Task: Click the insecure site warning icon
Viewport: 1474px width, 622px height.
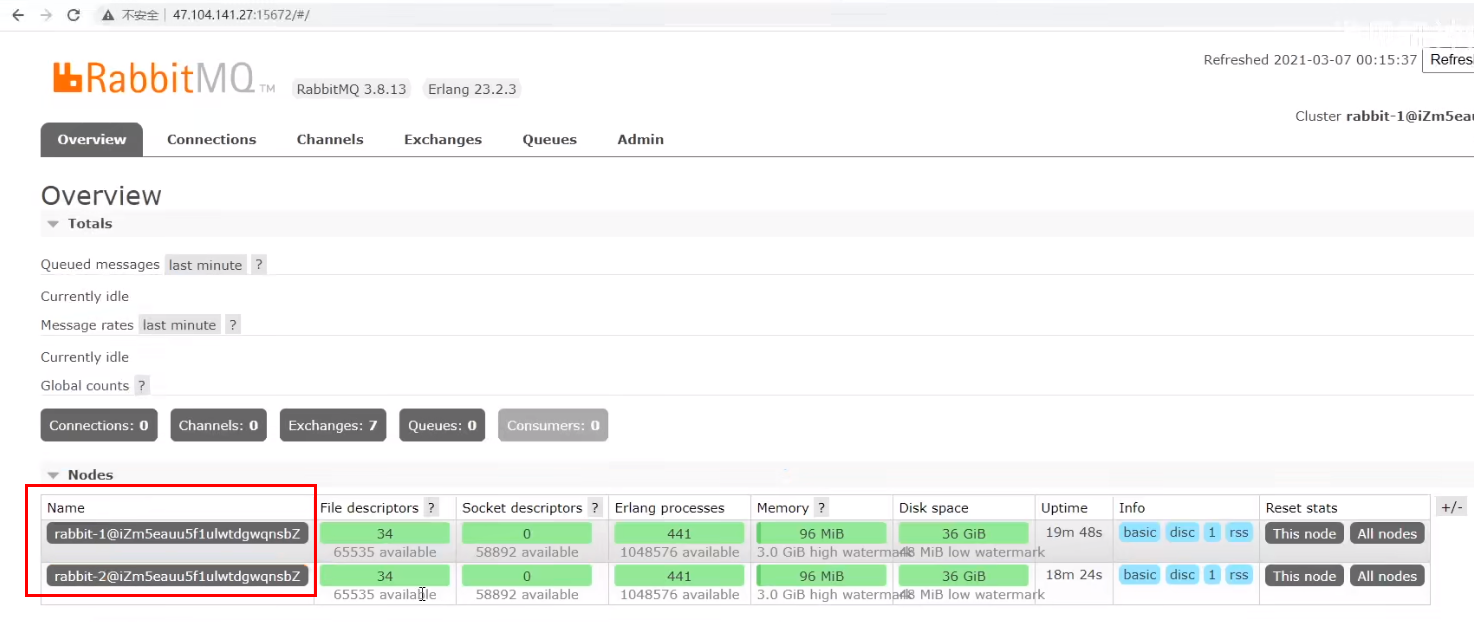Action: click(x=107, y=16)
